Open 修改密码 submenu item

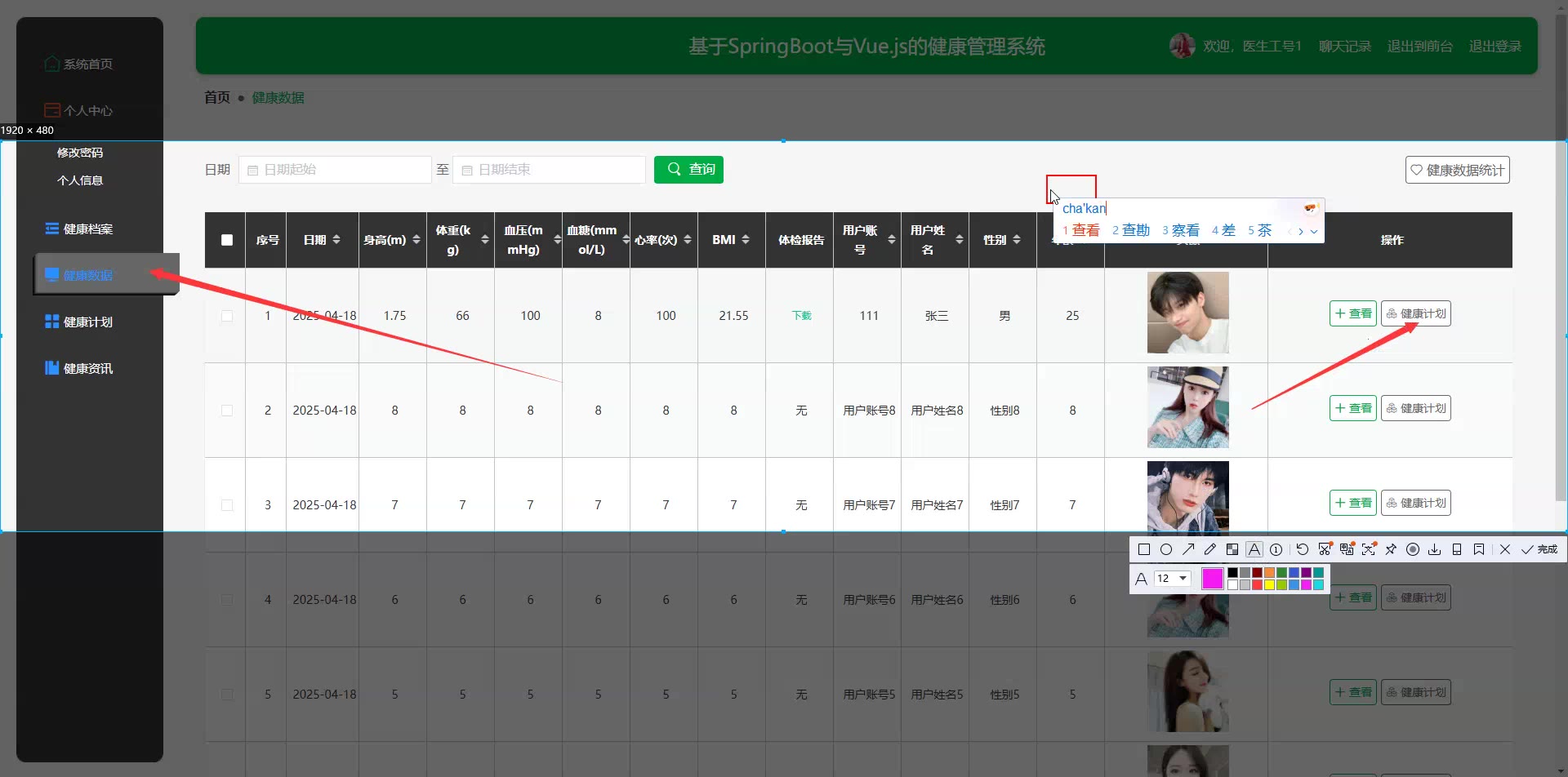[x=80, y=153]
